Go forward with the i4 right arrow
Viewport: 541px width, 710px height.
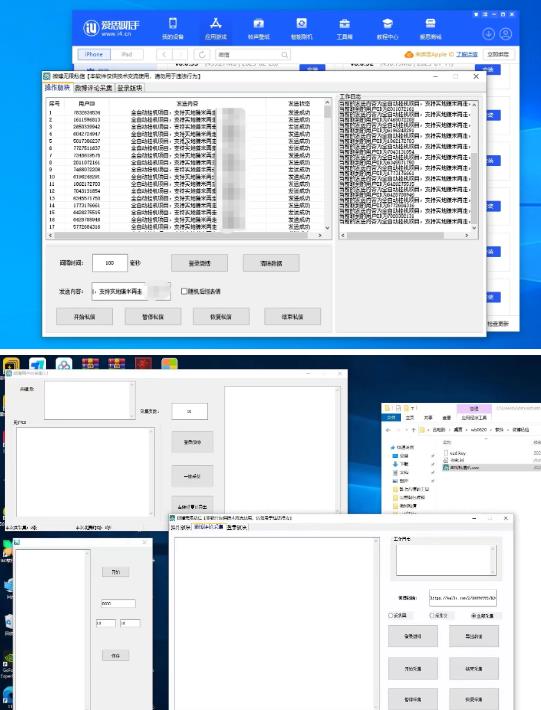(180, 55)
